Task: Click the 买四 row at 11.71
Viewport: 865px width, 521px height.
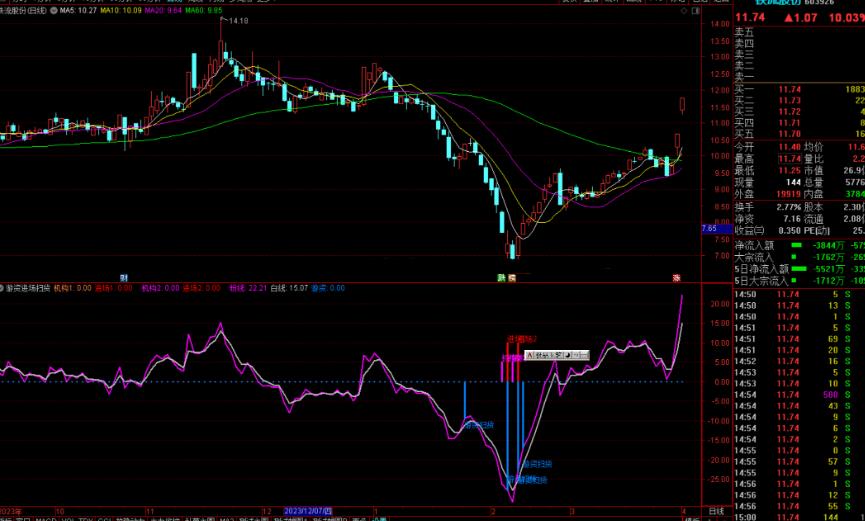Action: click(799, 123)
